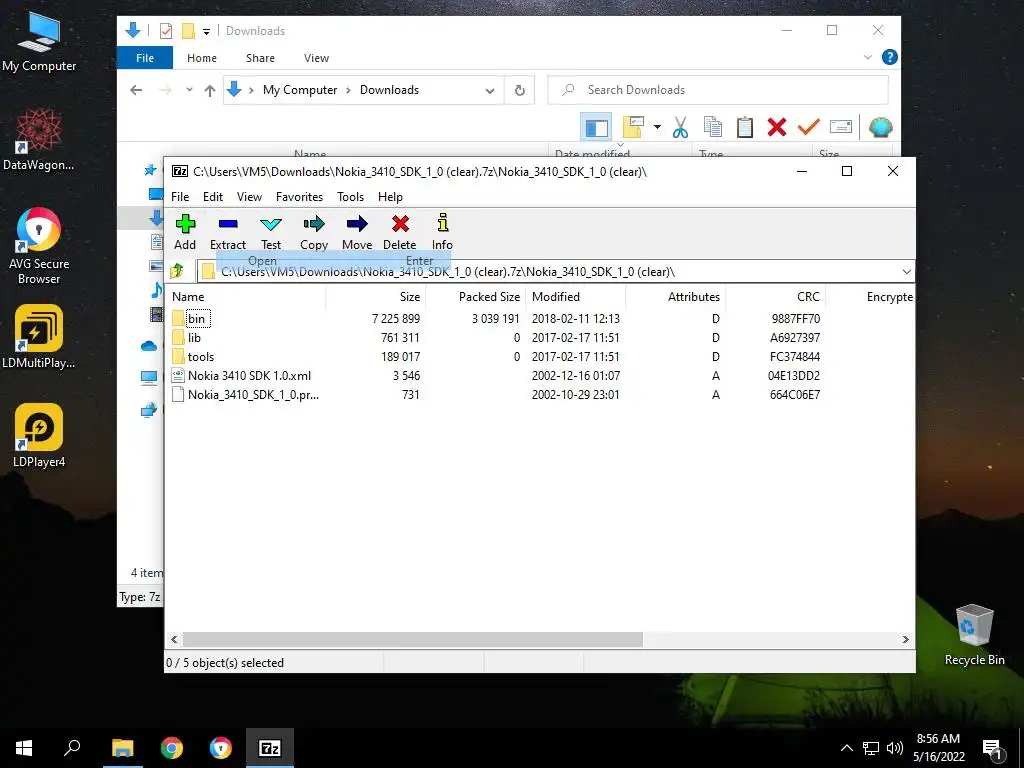Click the Paste clipboard icon in Downloads window

tap(745, 127)
